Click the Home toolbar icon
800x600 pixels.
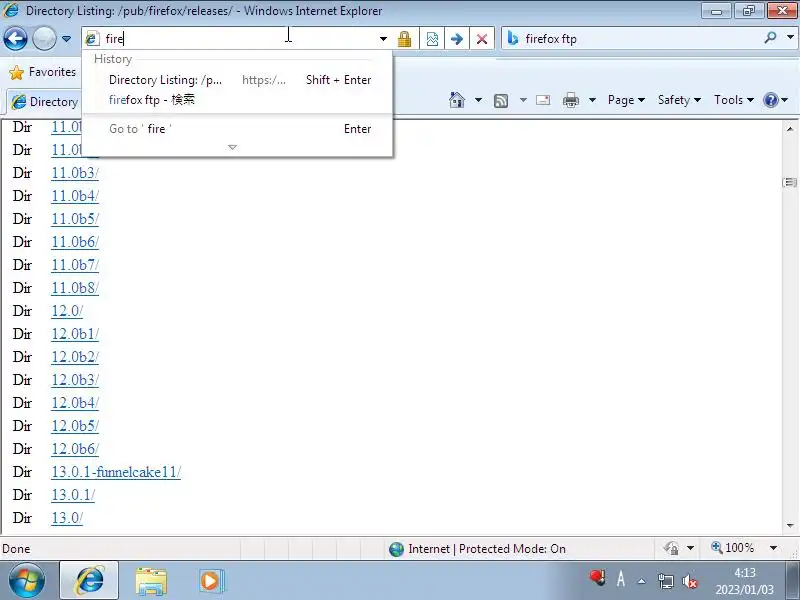[x=457, y=100]
